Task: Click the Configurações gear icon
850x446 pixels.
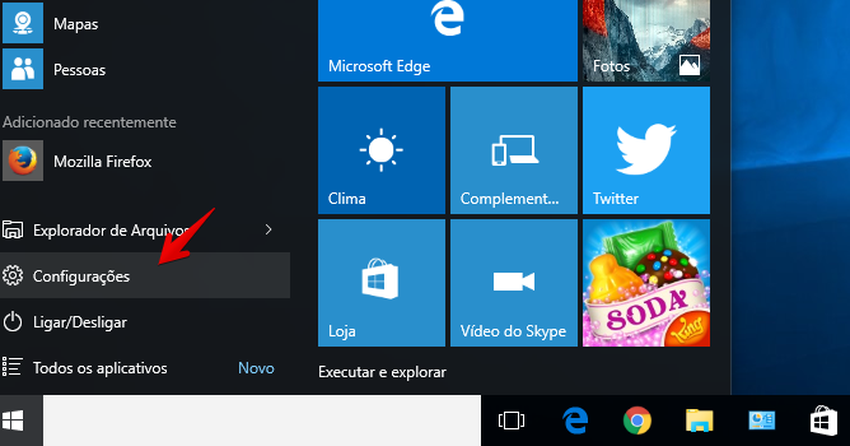Action: [12, 275]
